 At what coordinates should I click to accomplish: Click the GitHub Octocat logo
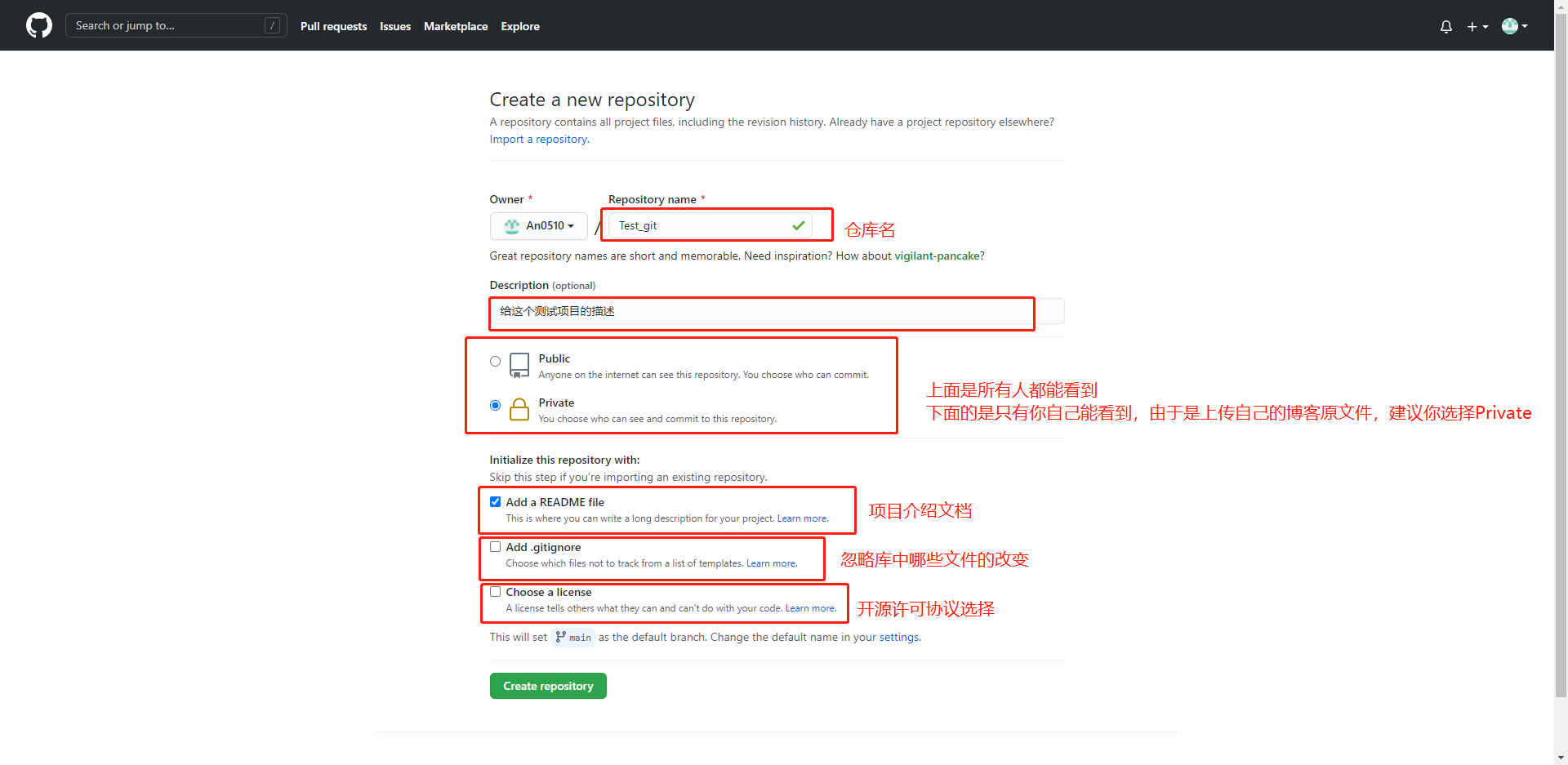(38, 25)
